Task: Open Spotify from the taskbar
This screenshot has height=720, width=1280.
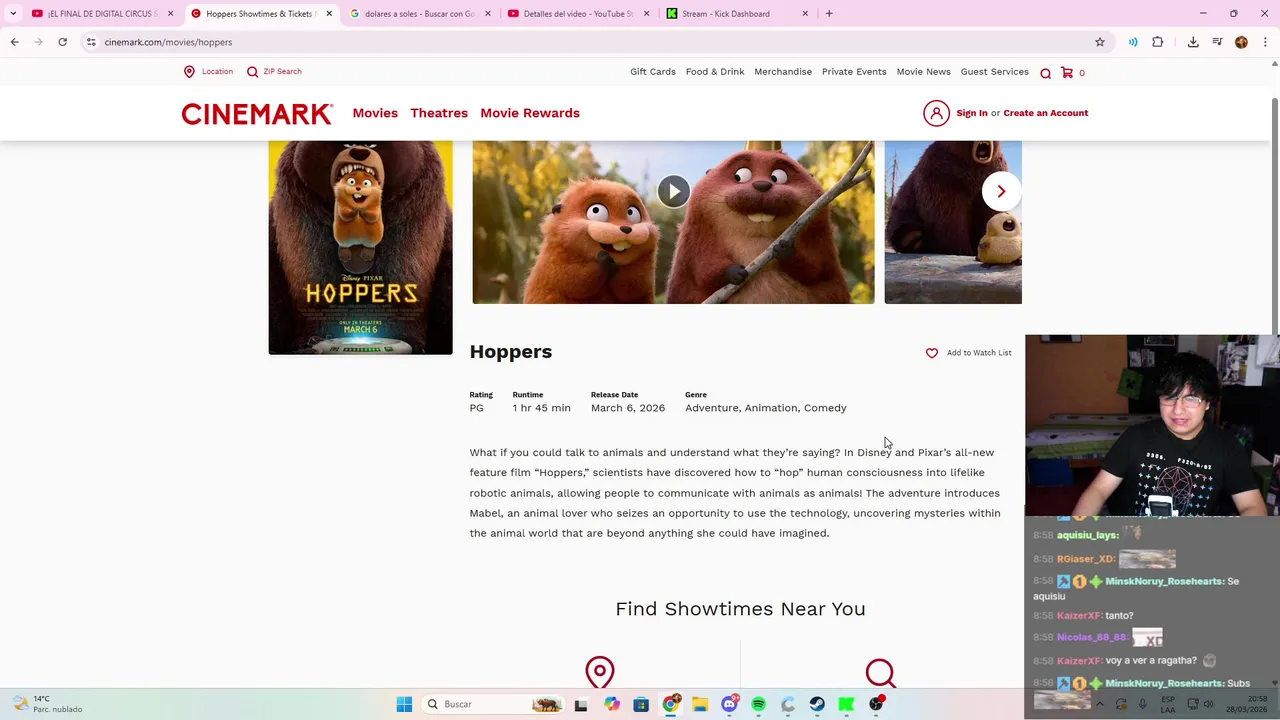Action: pos(758,704)
